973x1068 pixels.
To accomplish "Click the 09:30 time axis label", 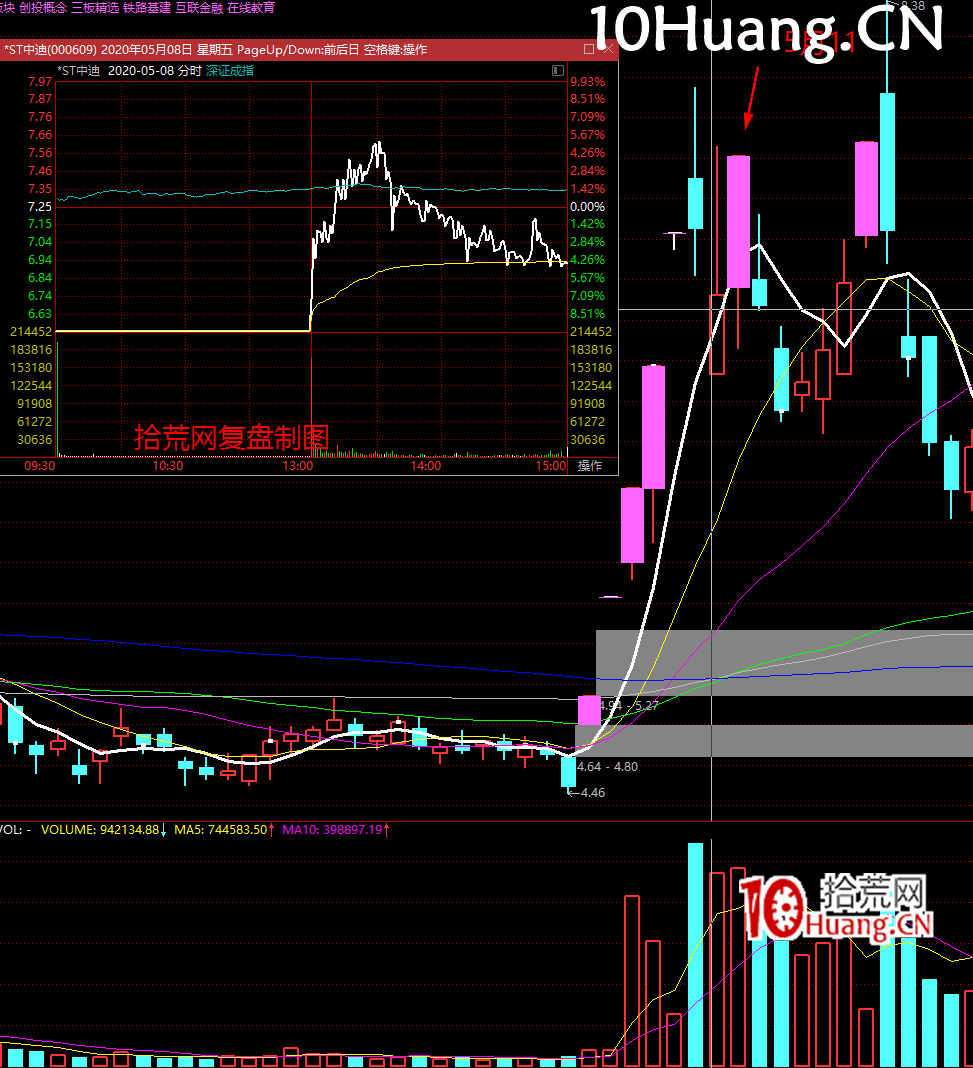I will (x=39, y=466).
